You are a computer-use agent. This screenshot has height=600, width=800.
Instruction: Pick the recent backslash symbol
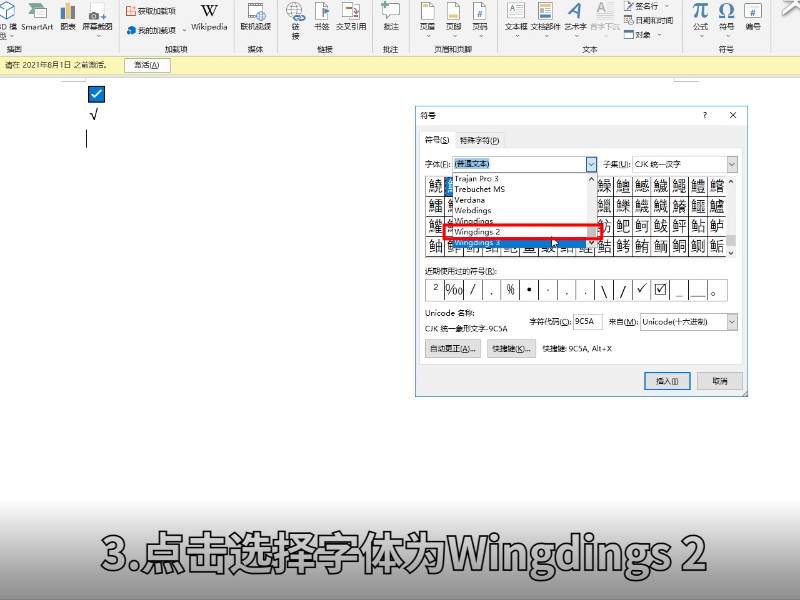coord(604,290)
